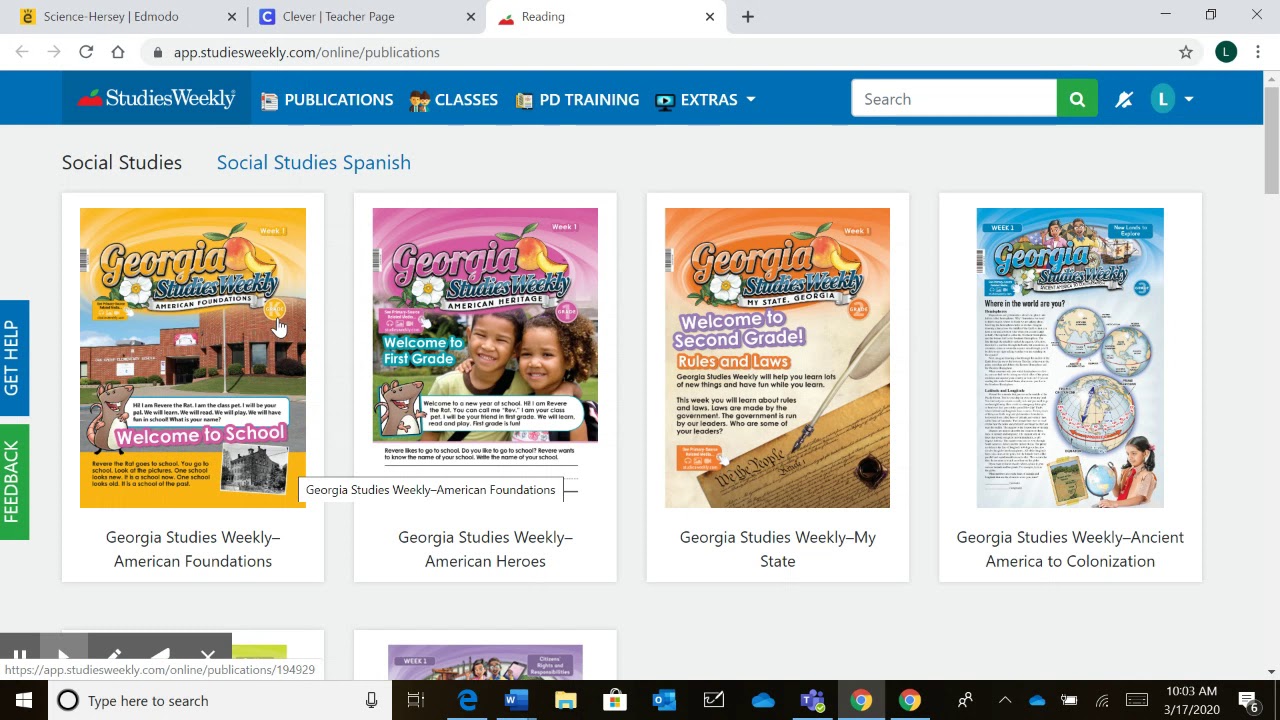The image size is (1280, 720).
Task: Click the Cortana microphone icon
Action: click(371, 700)
